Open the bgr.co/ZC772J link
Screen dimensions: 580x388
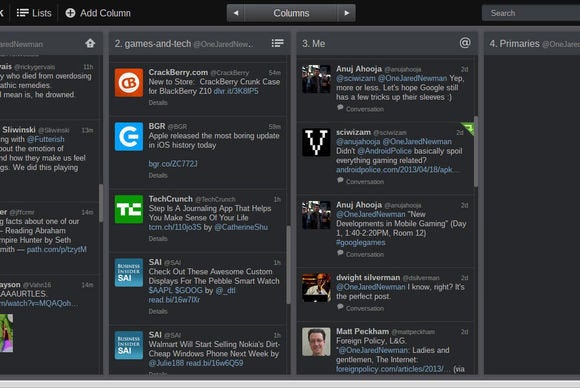pyautogui.click(x=173, y=163)
